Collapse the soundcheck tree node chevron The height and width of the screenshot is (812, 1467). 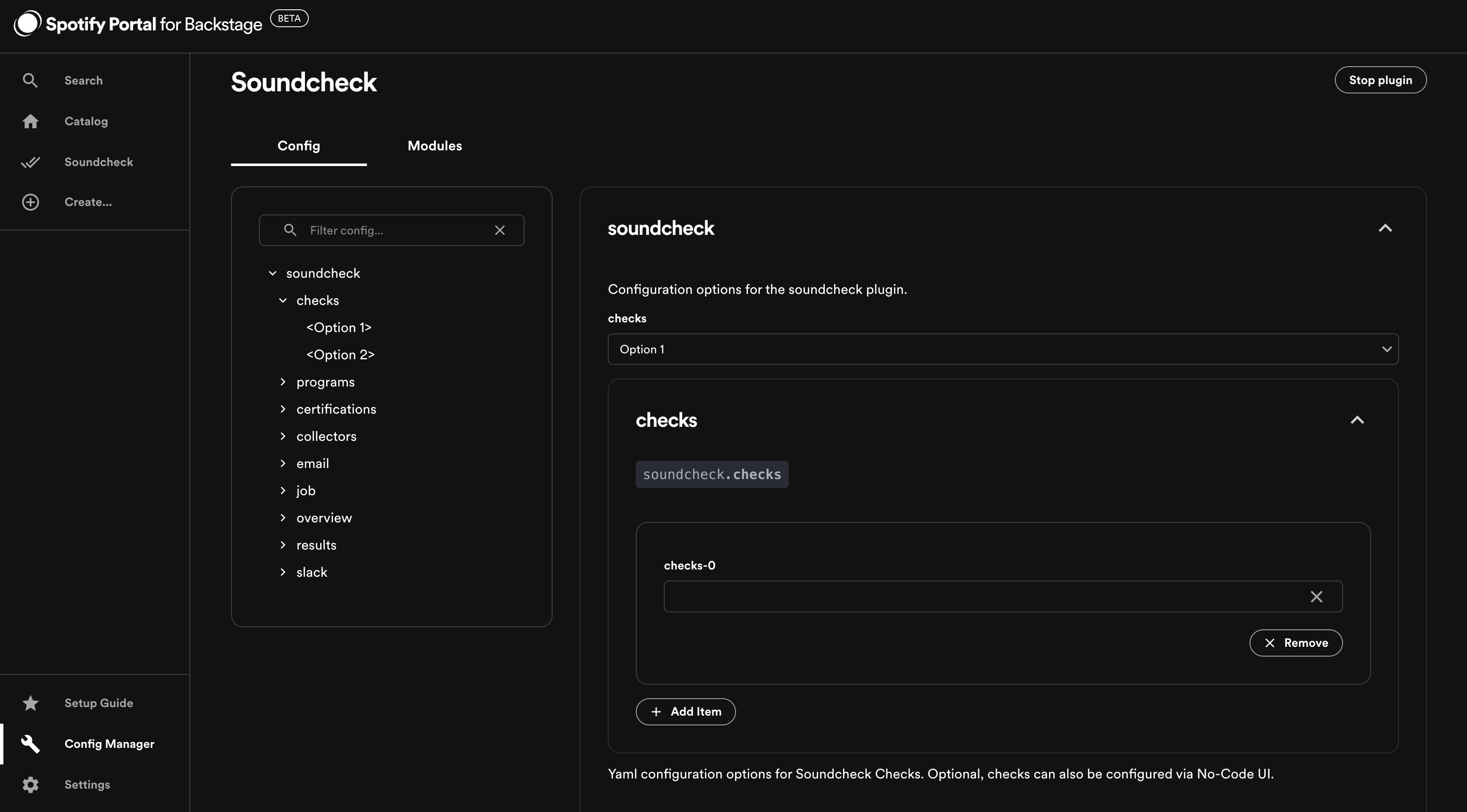273,273
